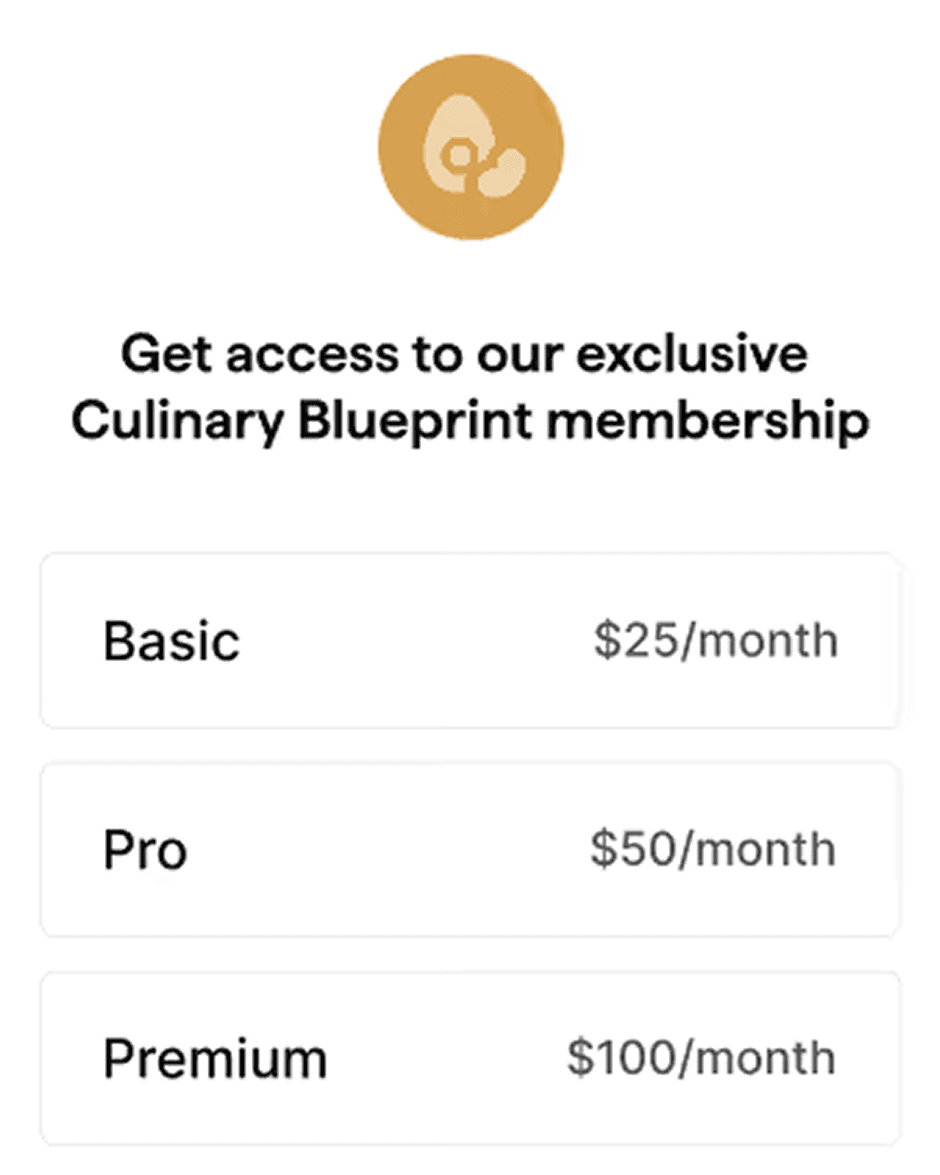The width and height of the screenshot is (940, 1175).
Task: Click the $50/month price text
Action: coord(713,850)
